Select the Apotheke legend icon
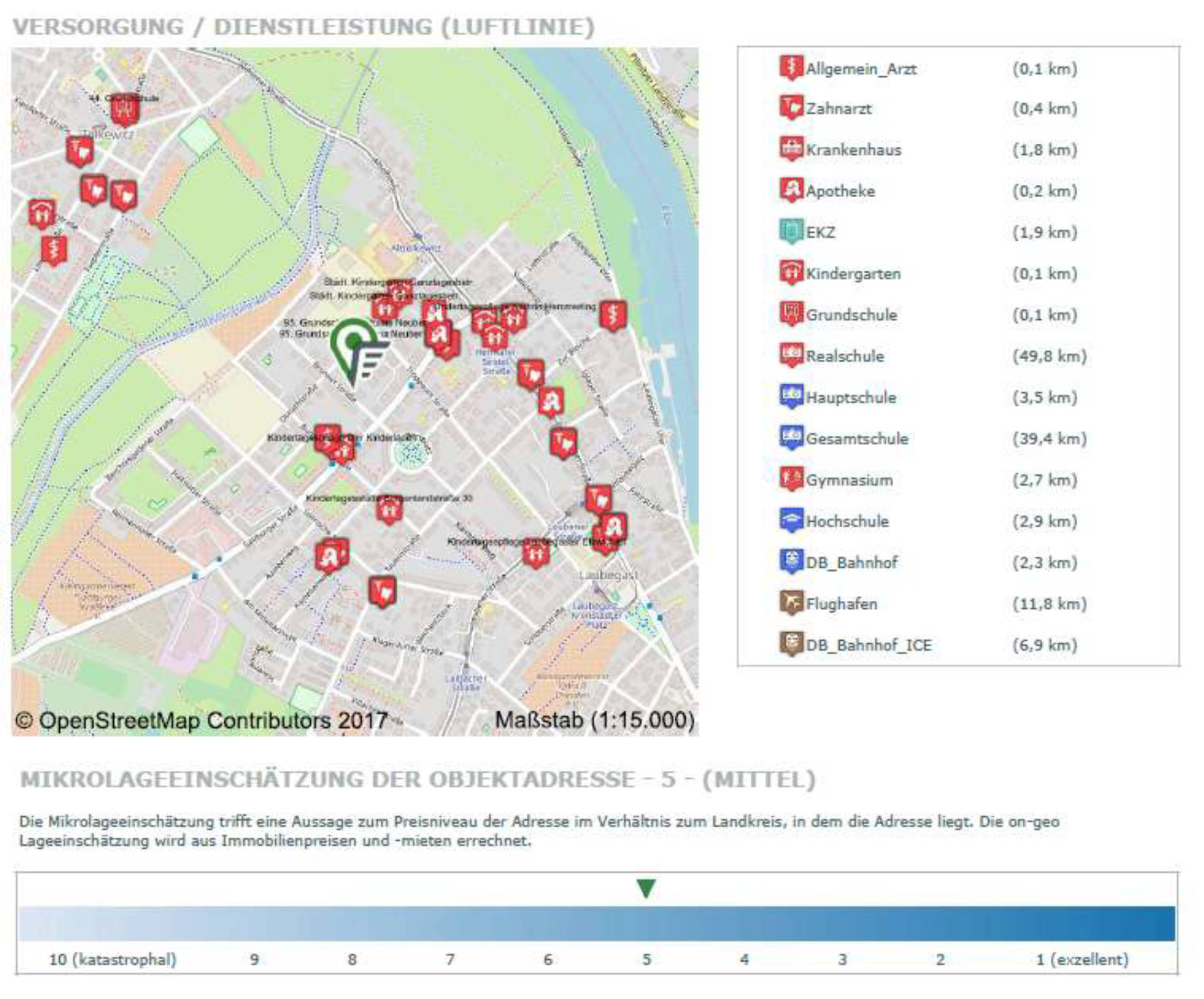Viewport: 1204px width, 999px height. point(791,190)
